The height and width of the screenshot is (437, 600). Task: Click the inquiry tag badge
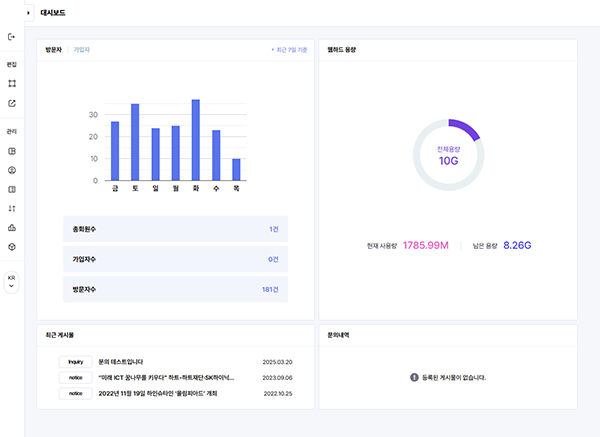[76, 362]
